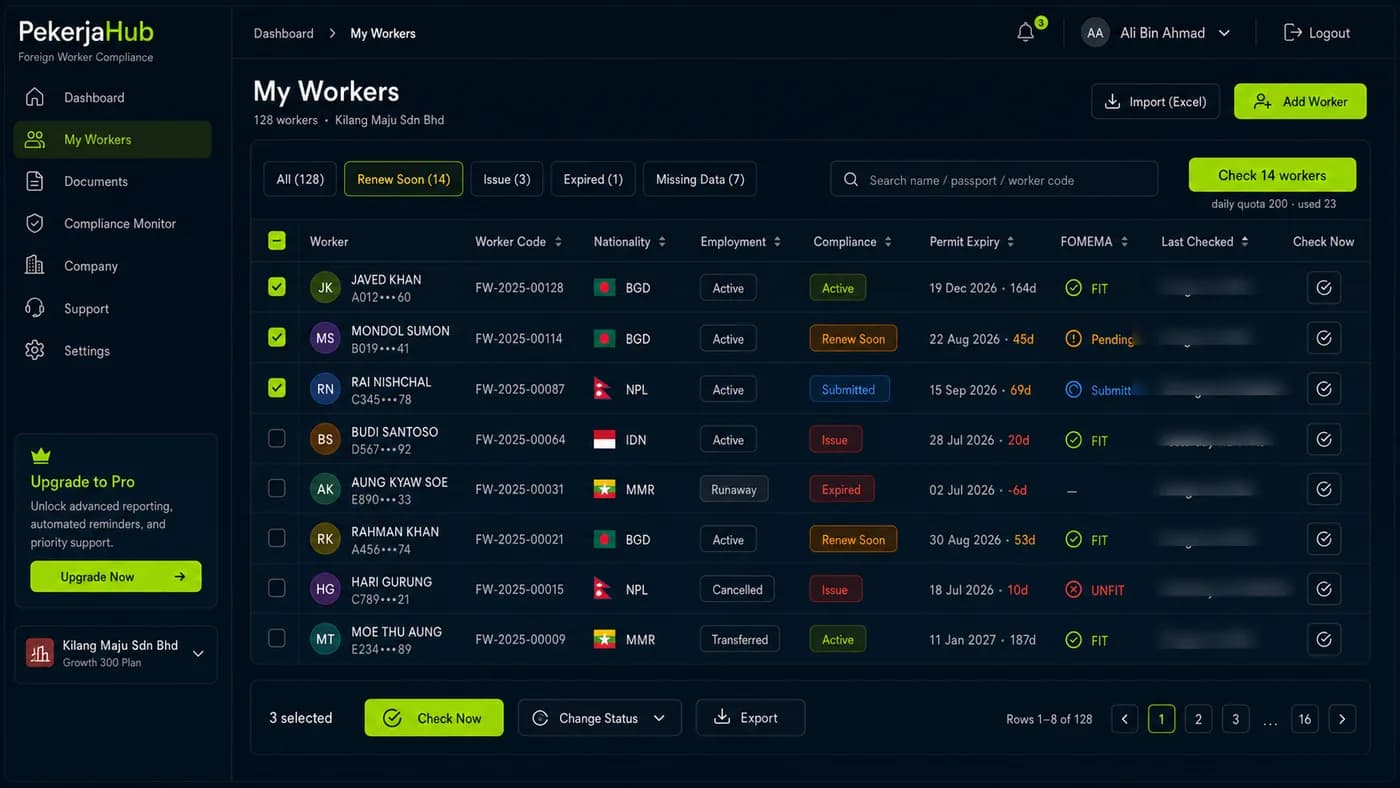Check now icon for AUNG KYAW SOE row
This screenshot has height=788, width=1400.
click(x=1324, y=489)
